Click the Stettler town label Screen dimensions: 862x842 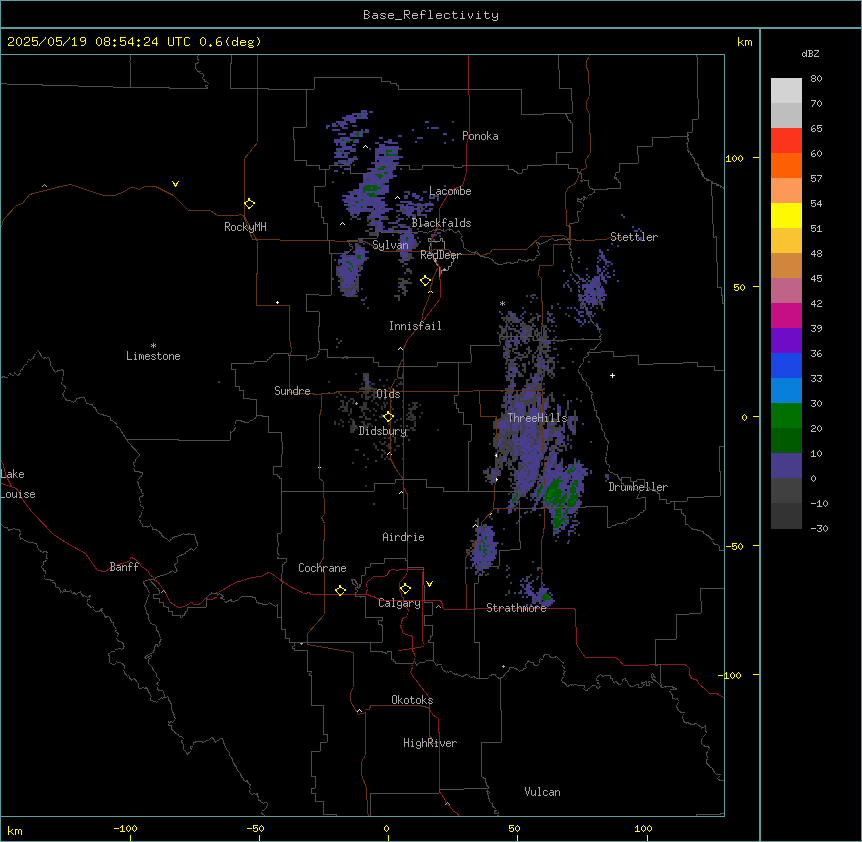(x=634, y=237)
